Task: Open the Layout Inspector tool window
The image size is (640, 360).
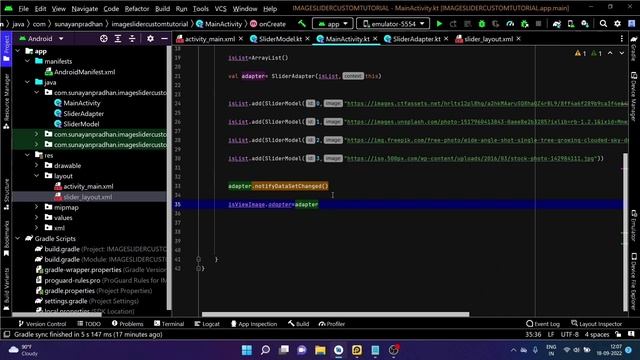Action: tap(596, 324)
